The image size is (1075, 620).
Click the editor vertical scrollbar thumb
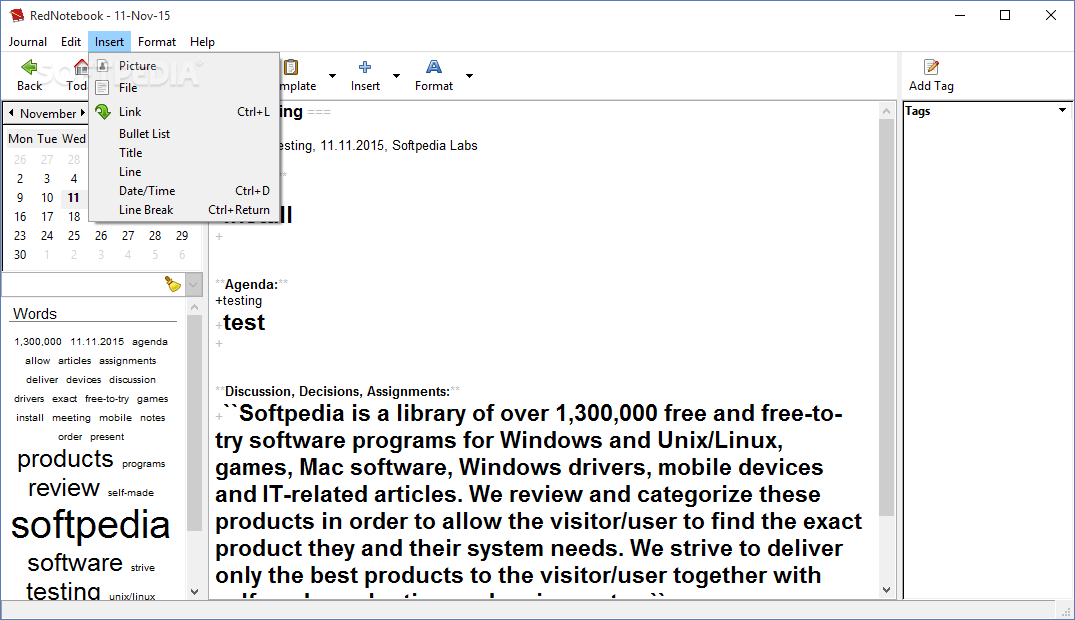pyautogui.click(x=886, y=318)
